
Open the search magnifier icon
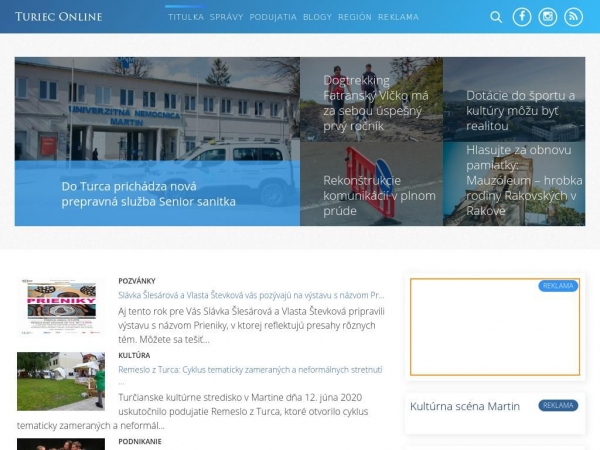point(496,17)
